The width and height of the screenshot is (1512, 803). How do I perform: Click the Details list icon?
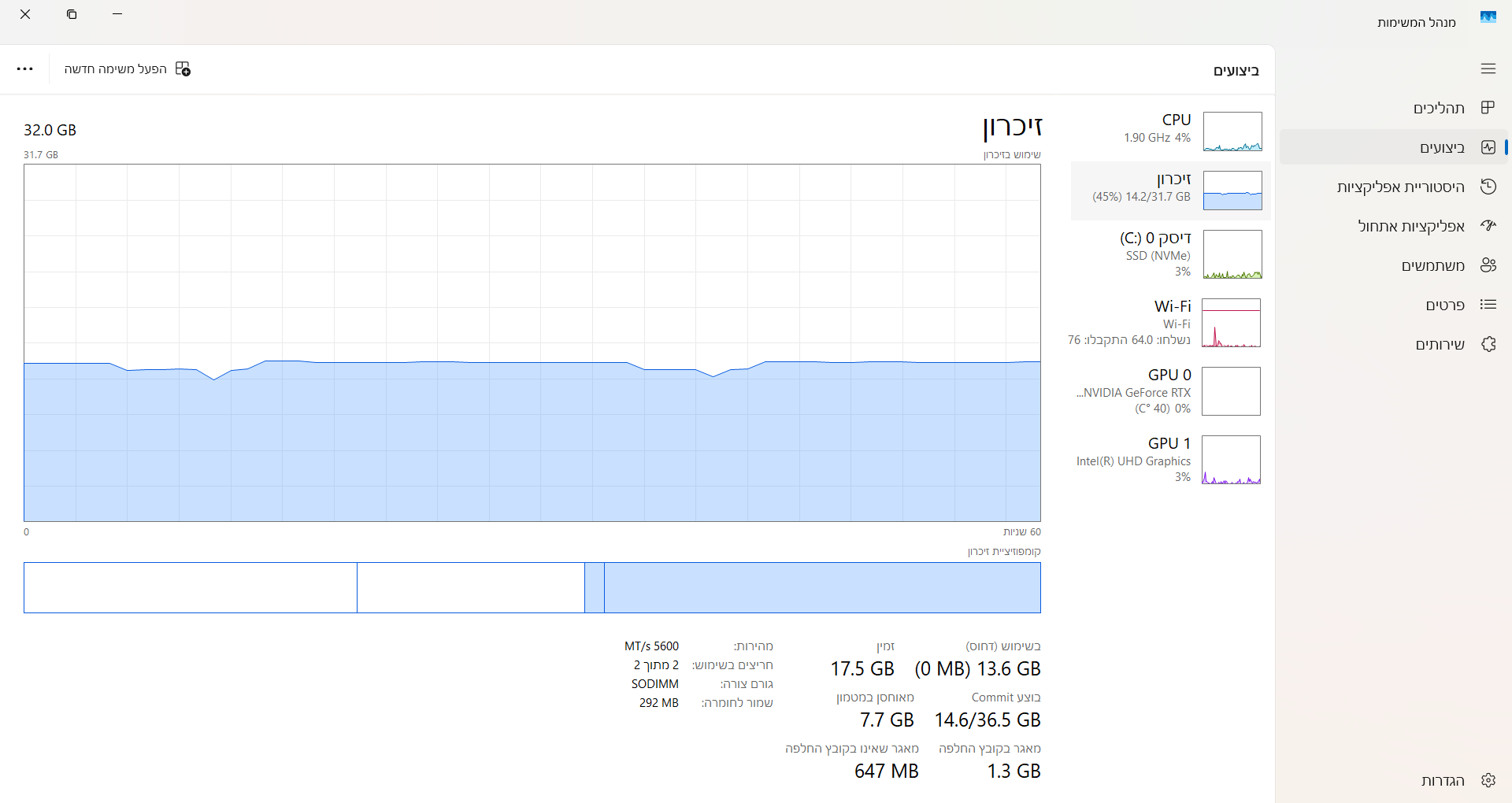tap(1488, 305)
